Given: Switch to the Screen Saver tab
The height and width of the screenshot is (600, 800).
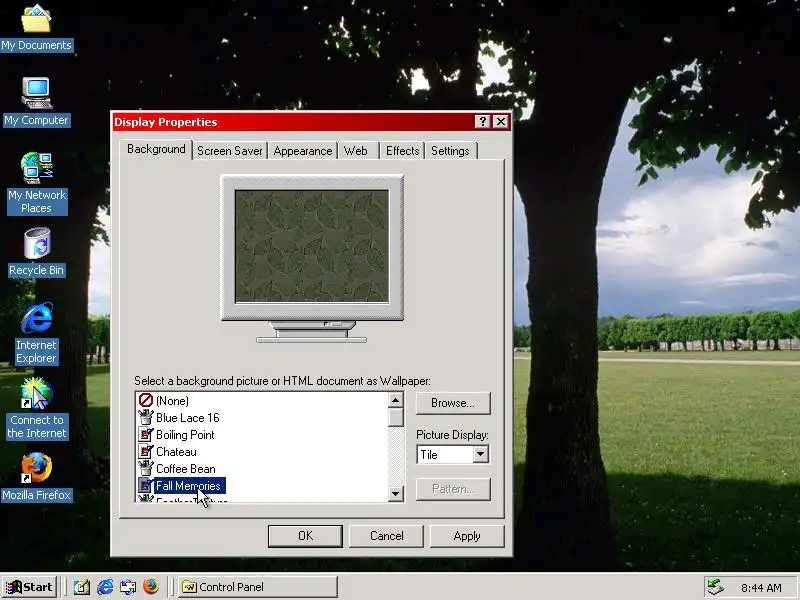Looking at the screenshot, I should (230, 151).
